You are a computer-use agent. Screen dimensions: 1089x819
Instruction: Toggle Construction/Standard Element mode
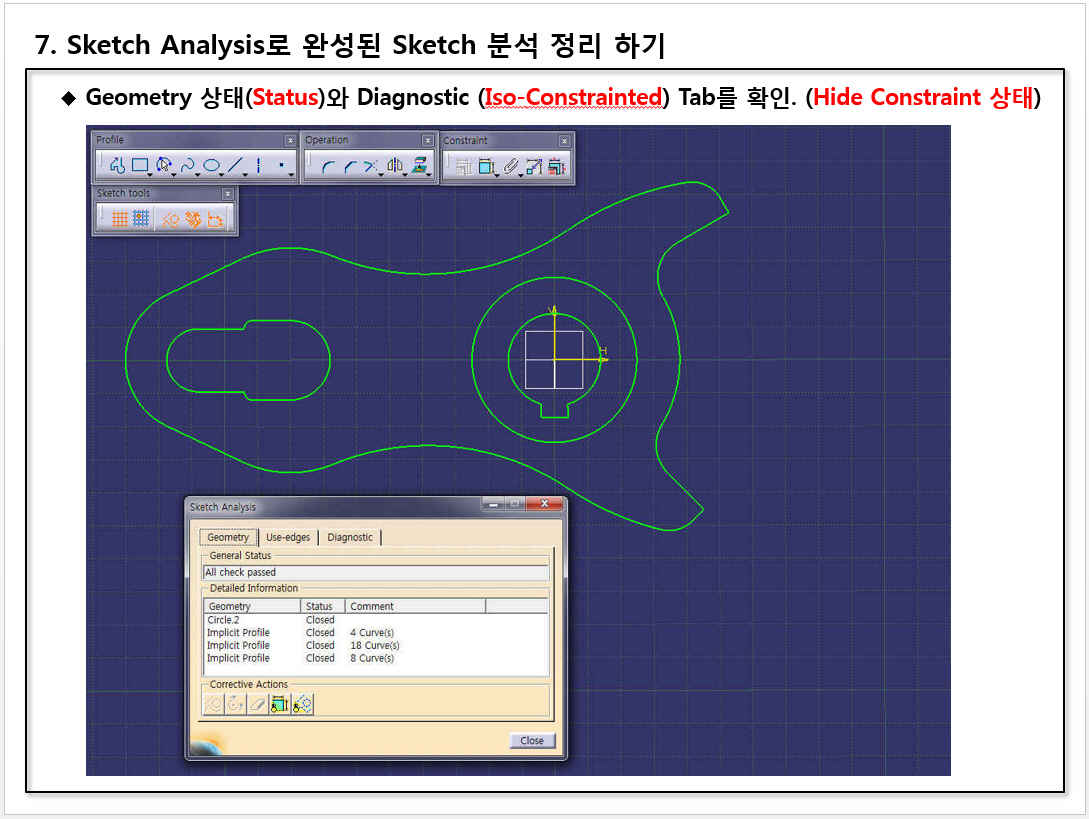tap(170, 218)
